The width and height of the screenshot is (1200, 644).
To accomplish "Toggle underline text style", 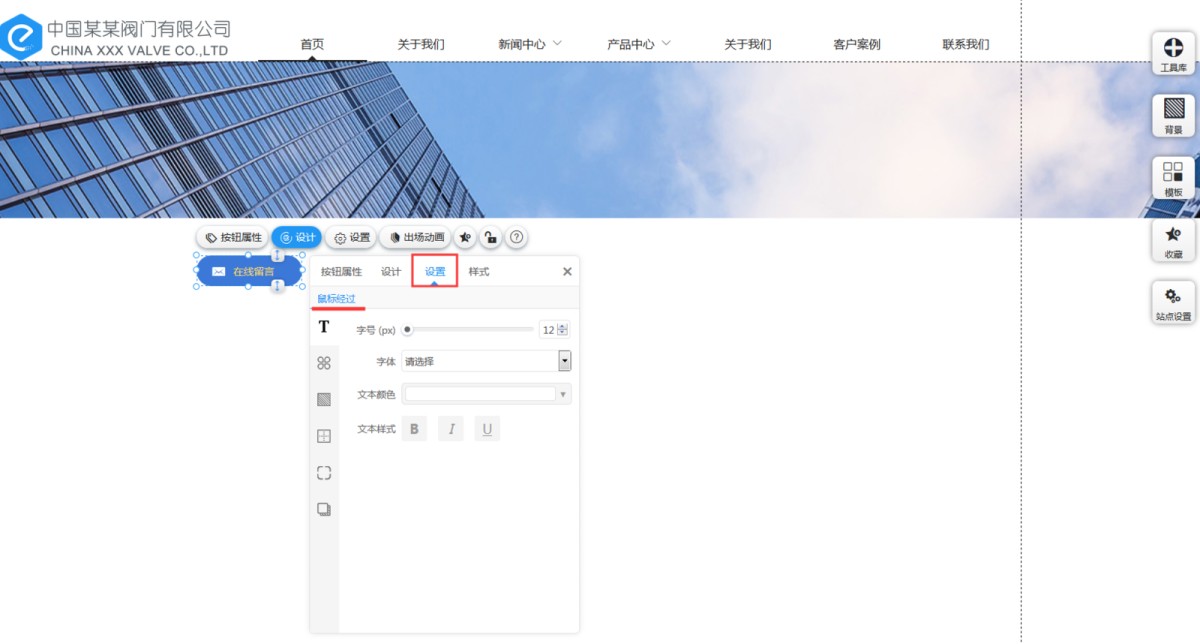I will tap(487, 429).
